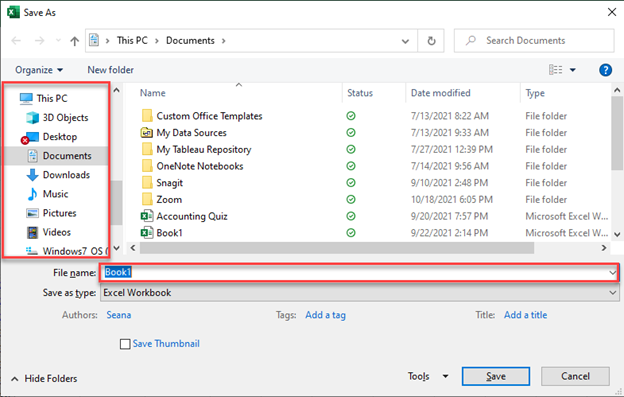Select 3D Objects in navigation pane
The width and height of the screenshot is (624, 397).
[66, 118]
